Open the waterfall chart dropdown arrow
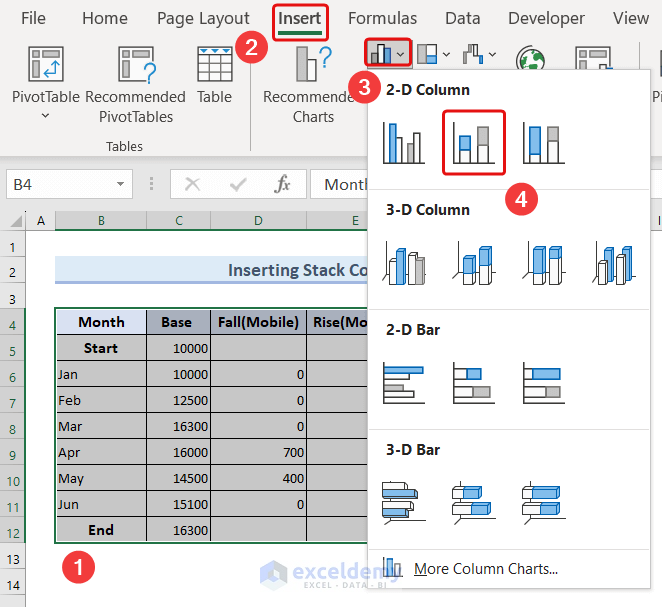 [x=492, y=54]
